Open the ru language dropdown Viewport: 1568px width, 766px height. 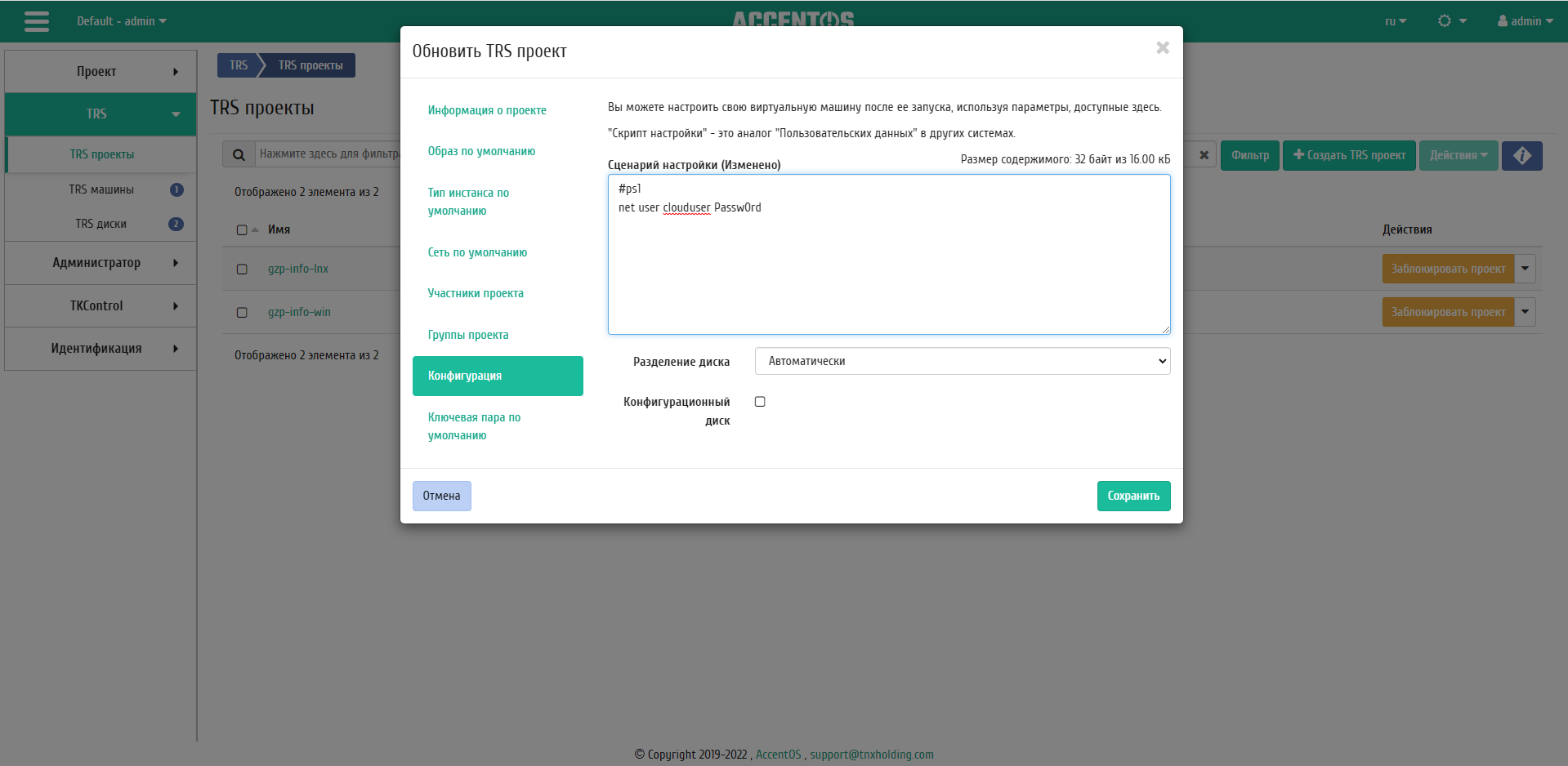[x=1396, y=21]
